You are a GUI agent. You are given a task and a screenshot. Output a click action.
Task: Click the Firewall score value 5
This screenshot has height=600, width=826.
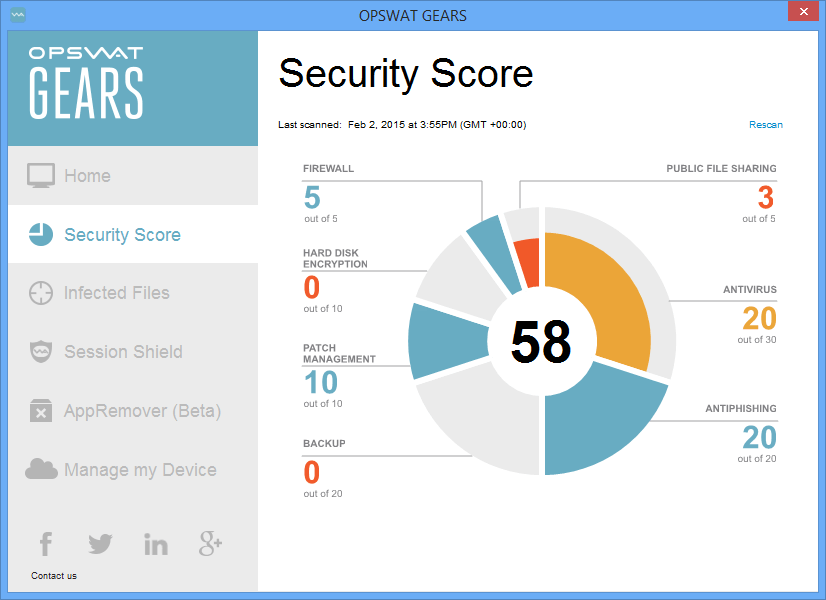tap(312, 197)
